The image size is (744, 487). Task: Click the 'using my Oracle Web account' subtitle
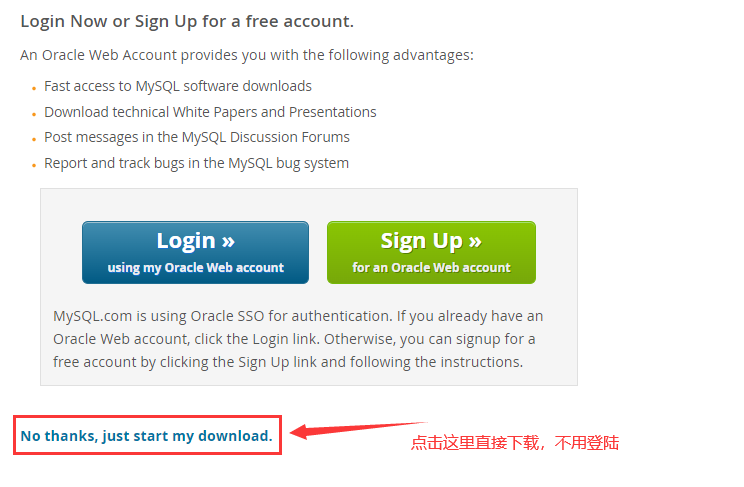pyautogui.click(x=195, y=268)
